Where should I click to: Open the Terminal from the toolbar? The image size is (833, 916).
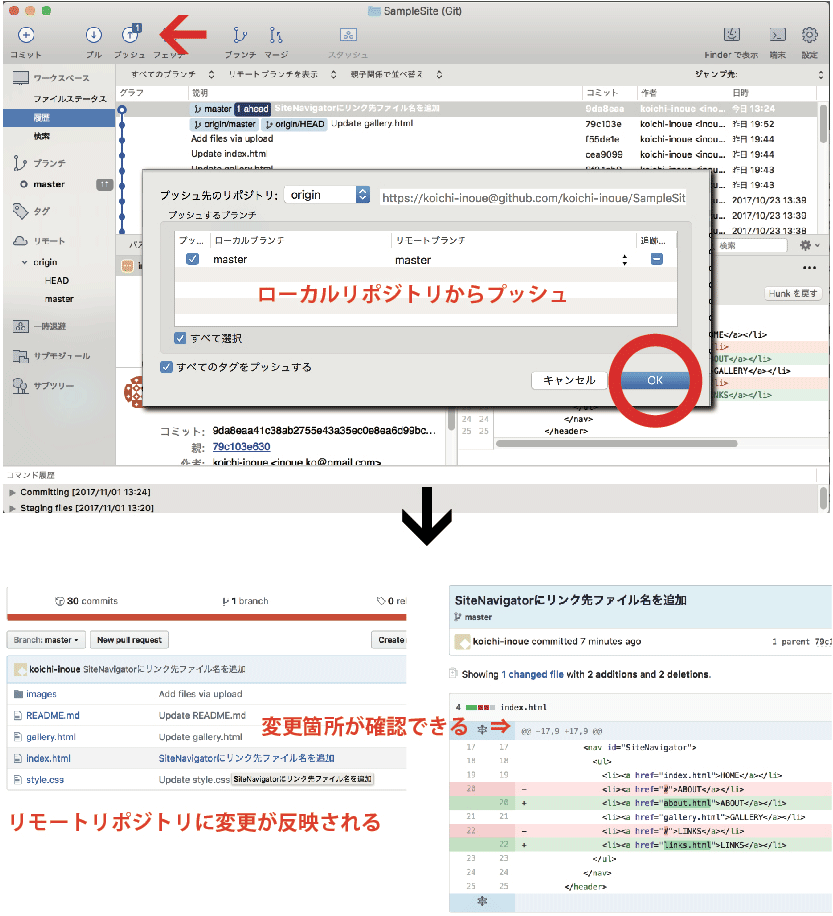(x=777, y=37)
